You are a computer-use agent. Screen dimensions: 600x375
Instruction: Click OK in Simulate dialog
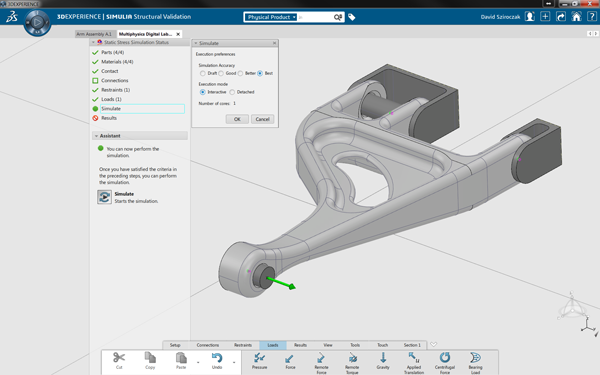click(237, 119)
